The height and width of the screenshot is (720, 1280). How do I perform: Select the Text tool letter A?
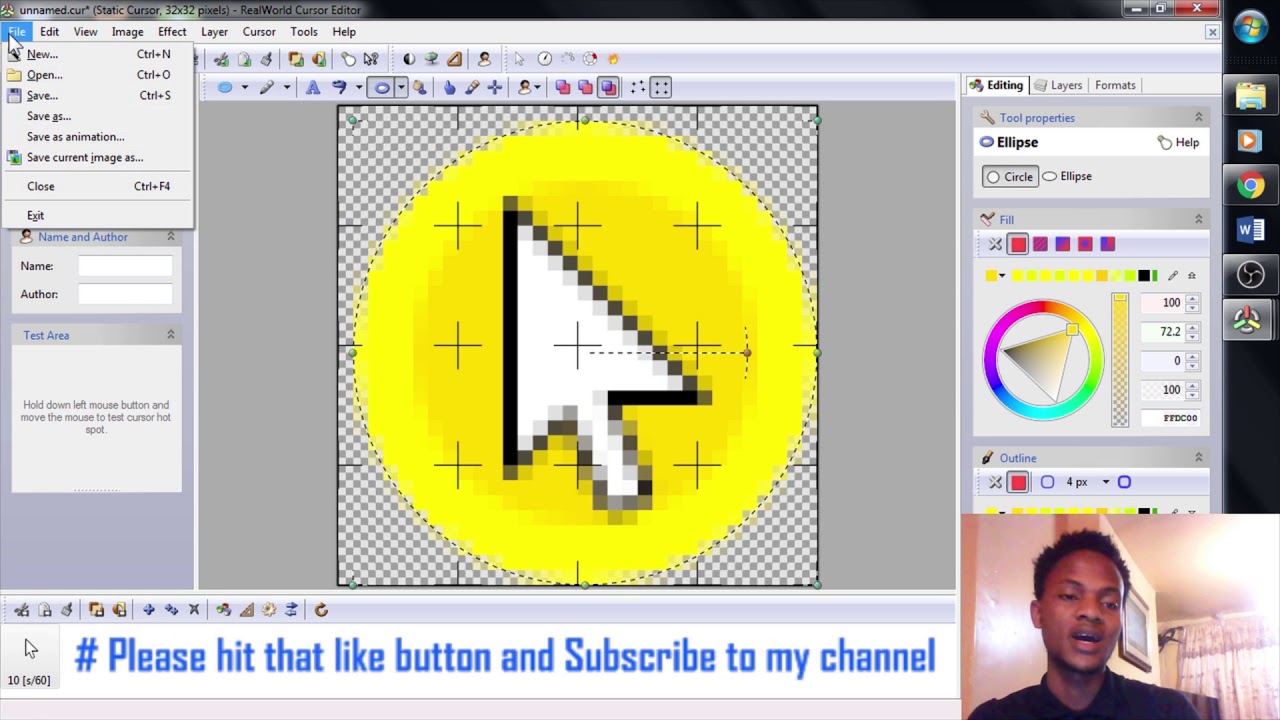click(x=313, y=88)
